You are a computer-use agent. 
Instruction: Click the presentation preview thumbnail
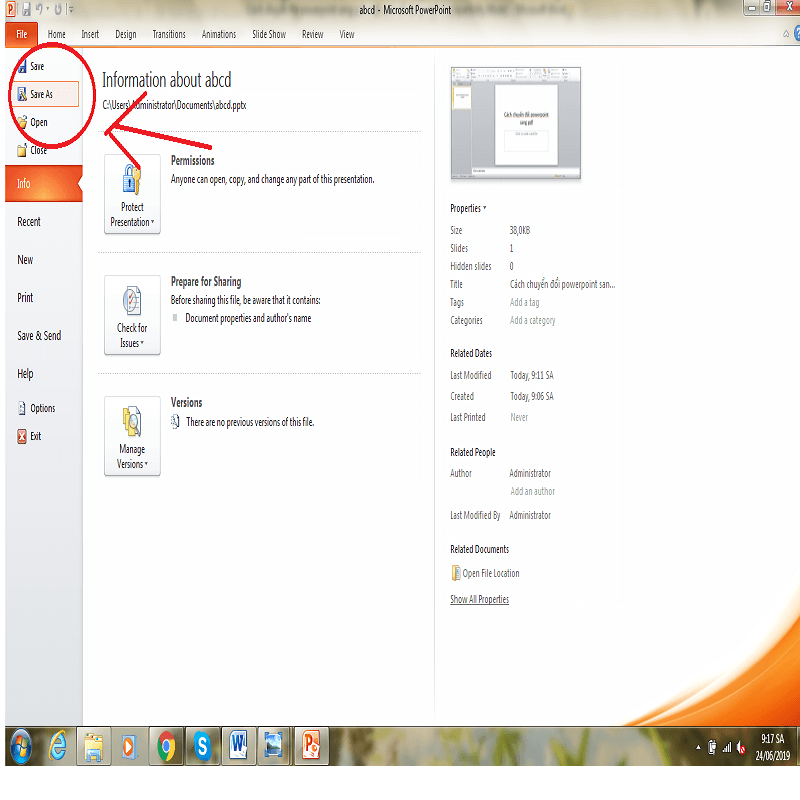click(x=515, y=124)
